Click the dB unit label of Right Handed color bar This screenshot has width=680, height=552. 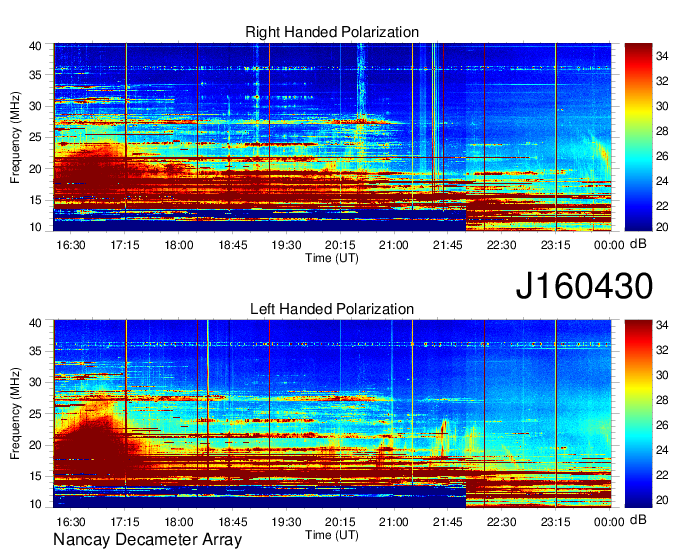click(x=638, y=244)
